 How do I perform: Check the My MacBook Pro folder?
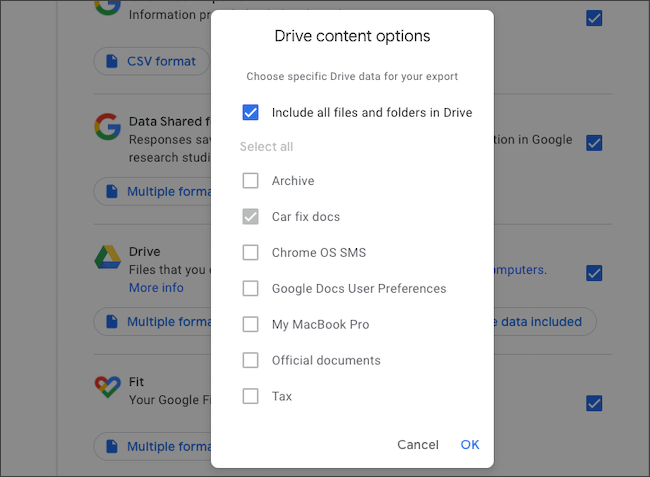click(x=251, y=325)
